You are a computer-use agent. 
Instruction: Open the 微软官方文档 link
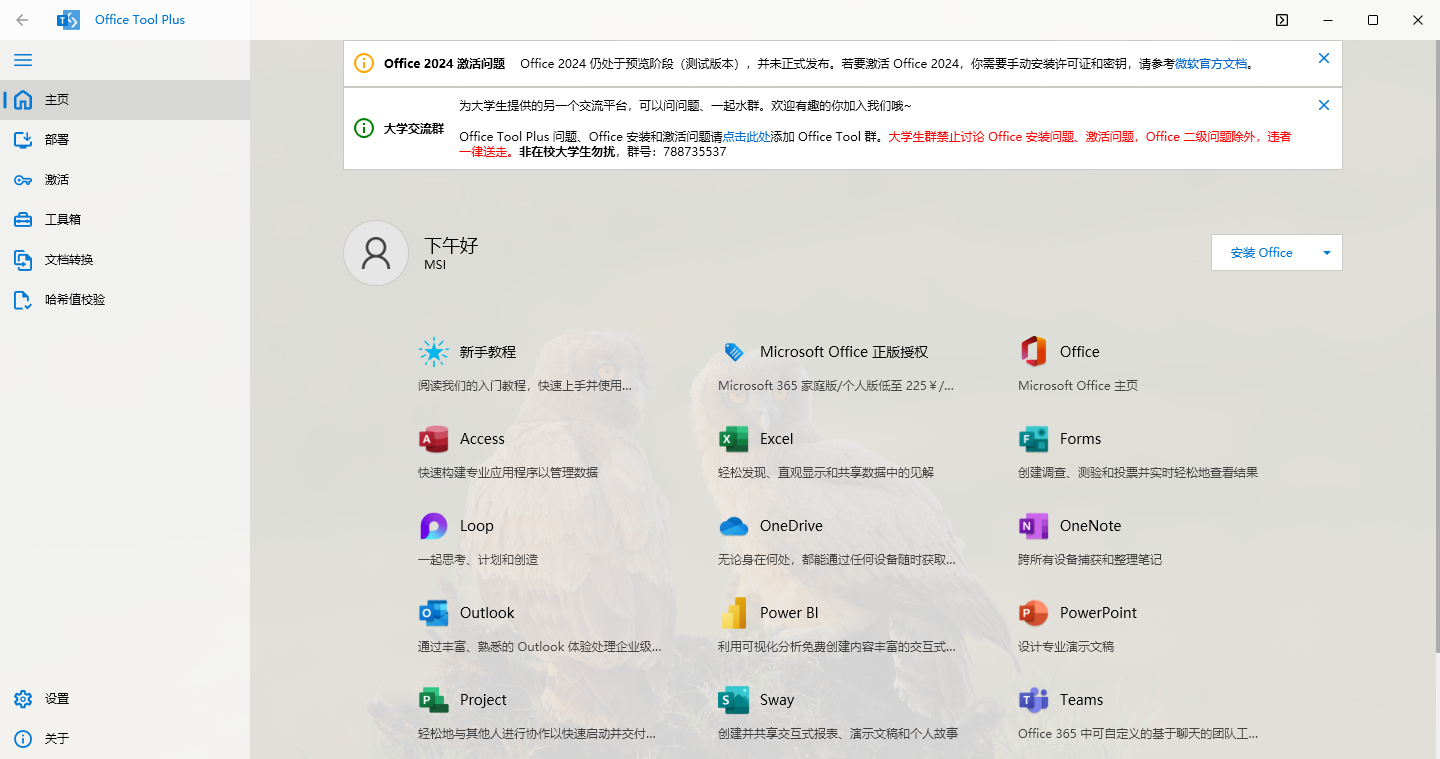1211,62
